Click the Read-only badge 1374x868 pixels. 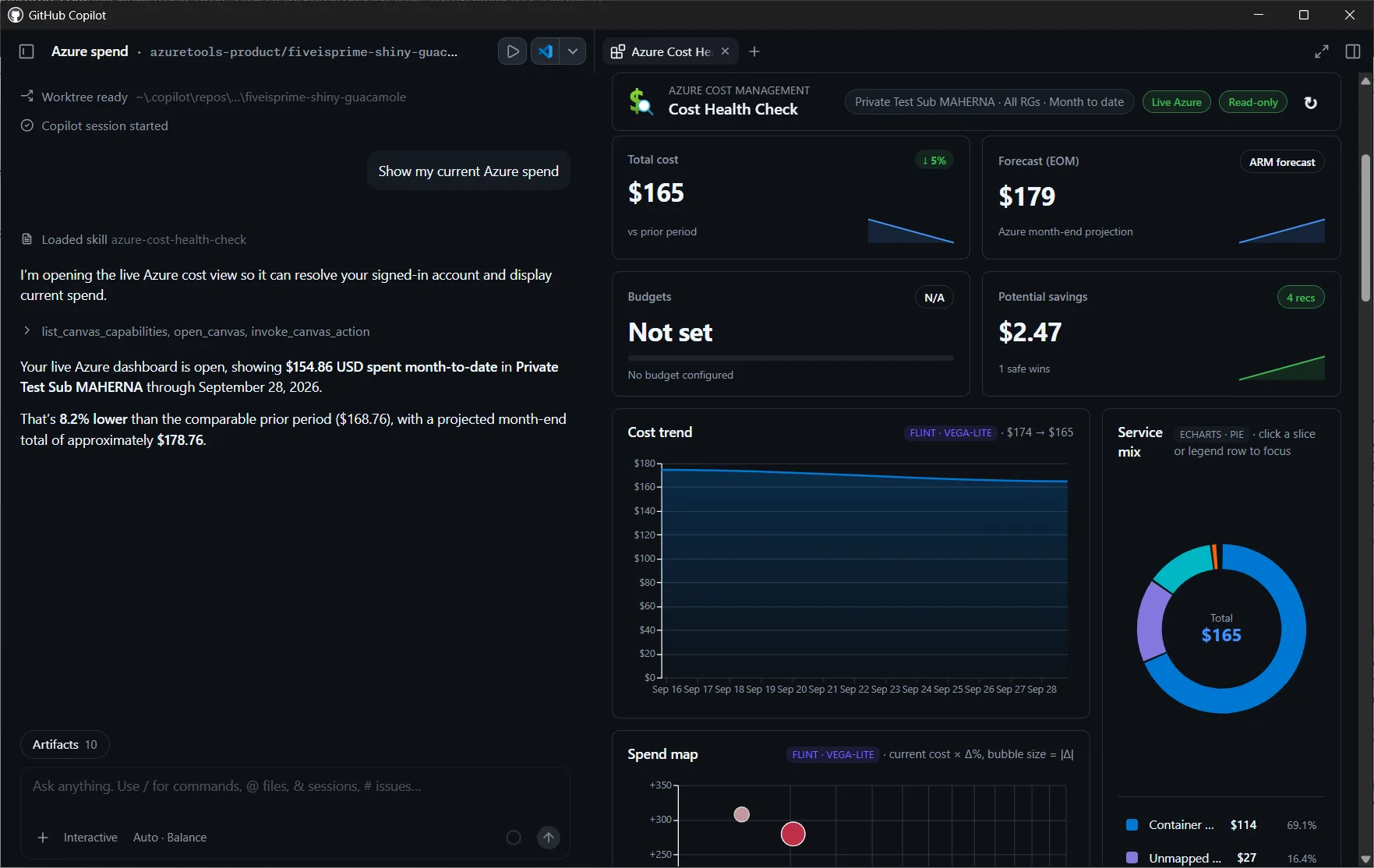pyautogui.click(x=1252, y=102)
